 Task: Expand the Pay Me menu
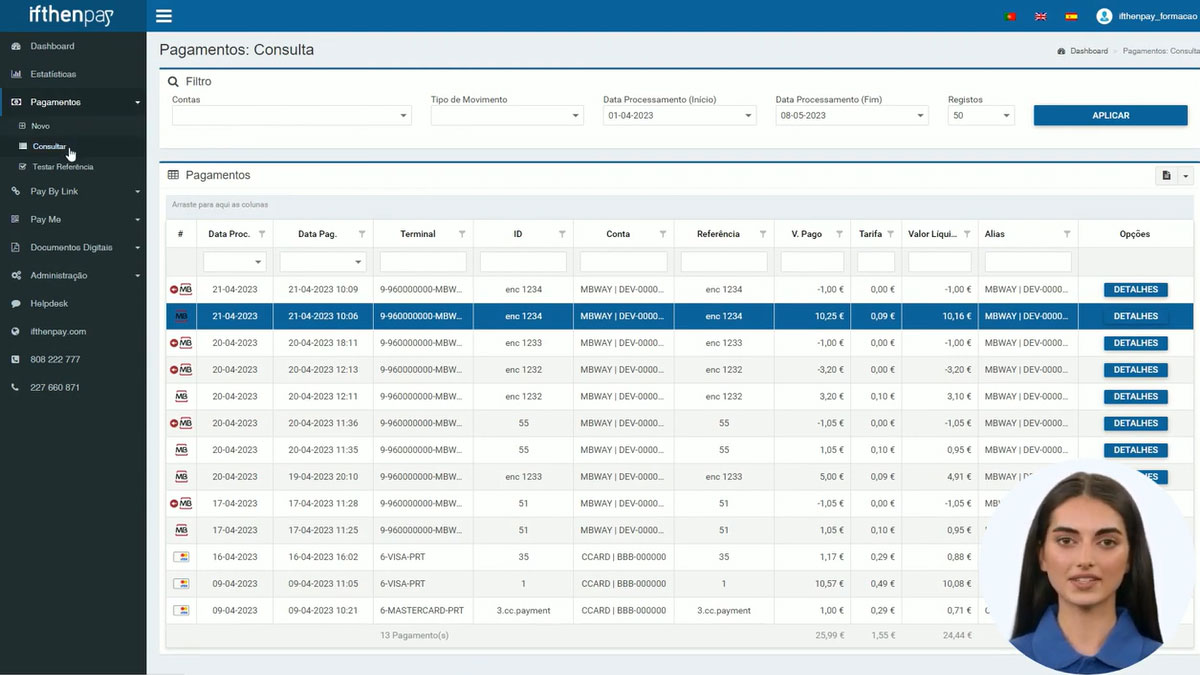click(x=73, y=219)
